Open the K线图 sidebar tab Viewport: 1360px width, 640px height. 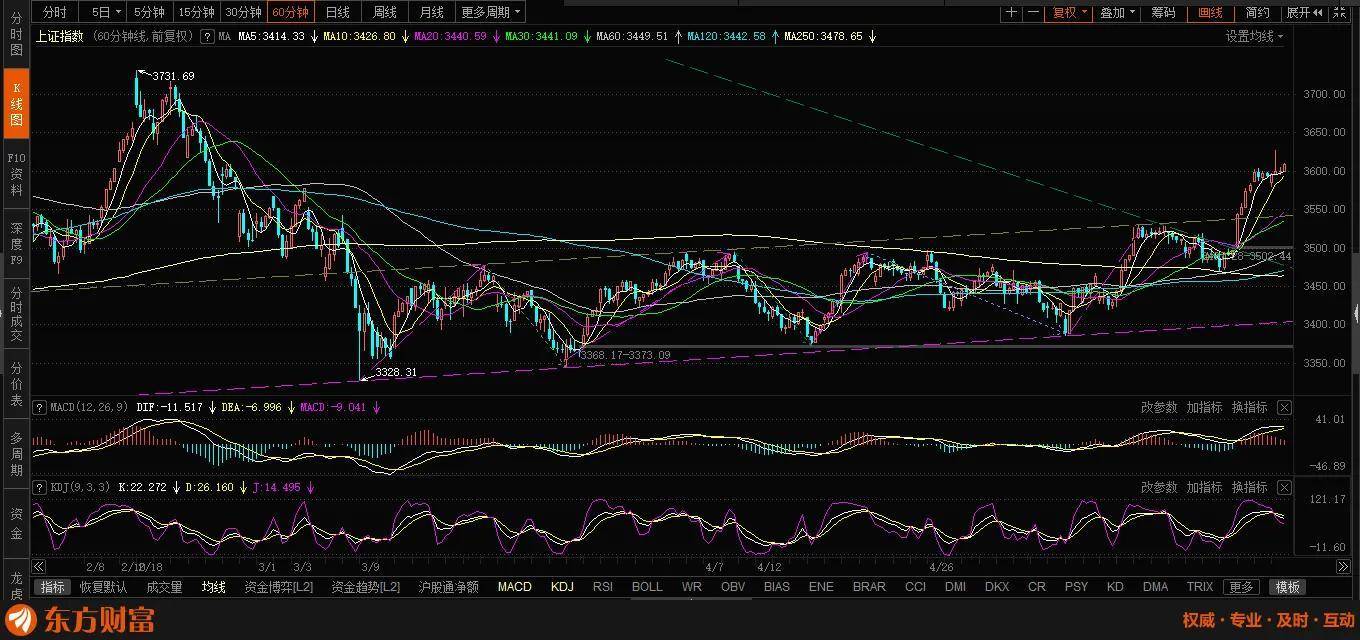(x=16, y=104)
